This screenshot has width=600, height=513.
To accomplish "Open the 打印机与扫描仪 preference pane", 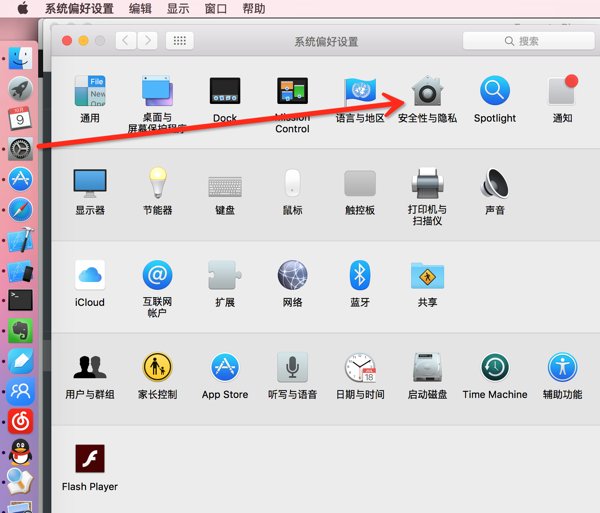I will click(427, 183).
